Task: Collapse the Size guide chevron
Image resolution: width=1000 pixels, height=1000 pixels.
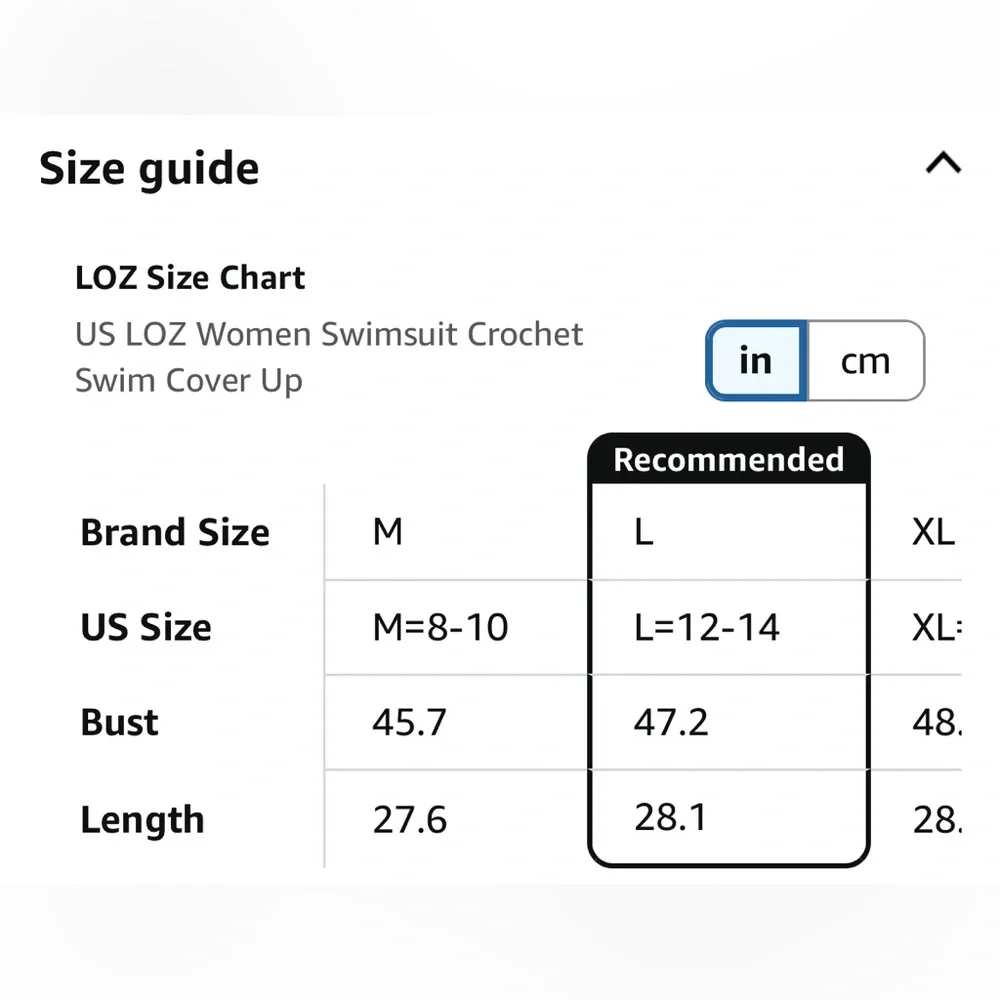Action: click(943, 163)
